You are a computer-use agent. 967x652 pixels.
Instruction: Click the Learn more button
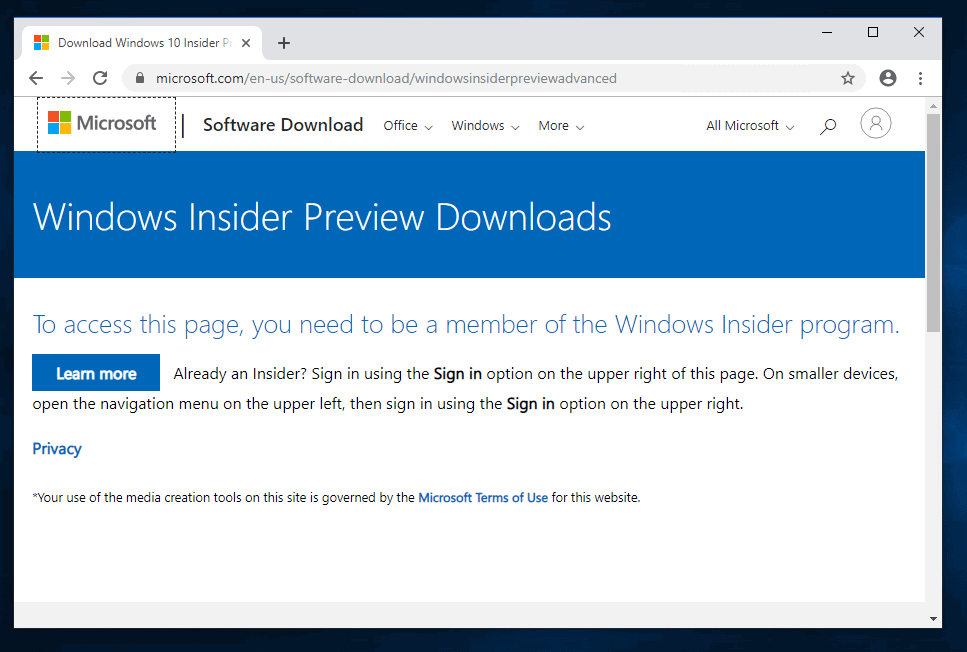[96, 373]
